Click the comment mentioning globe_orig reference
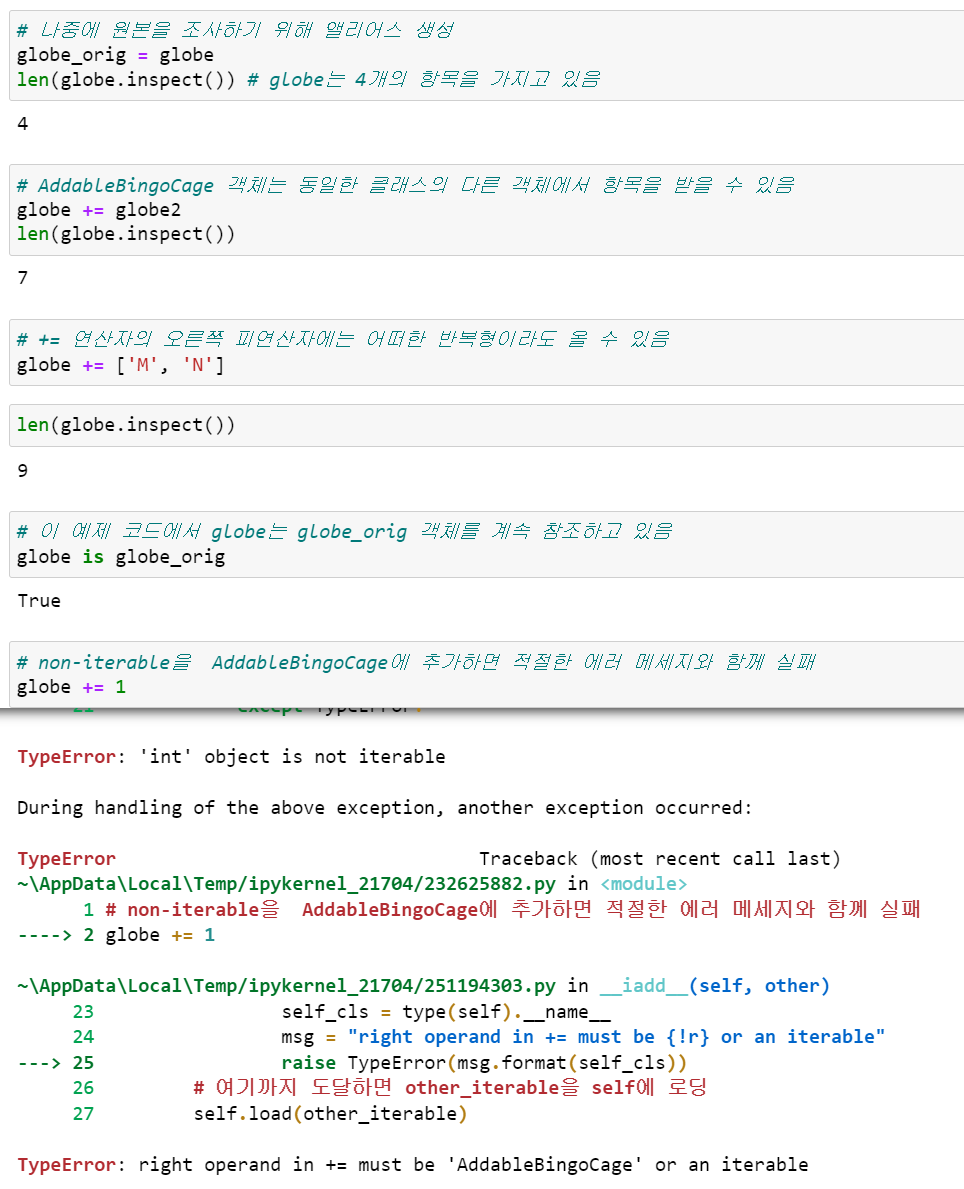 [x=345, y=532]
